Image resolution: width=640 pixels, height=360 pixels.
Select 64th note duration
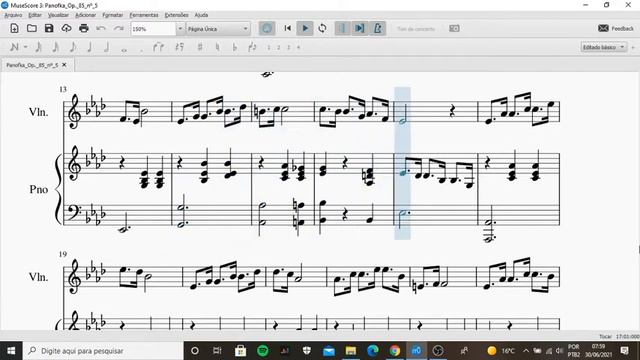(x=38, y=47)
